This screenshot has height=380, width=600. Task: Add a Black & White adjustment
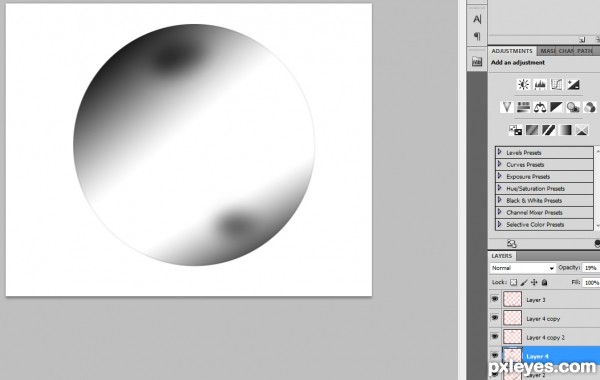click(556, 107)
